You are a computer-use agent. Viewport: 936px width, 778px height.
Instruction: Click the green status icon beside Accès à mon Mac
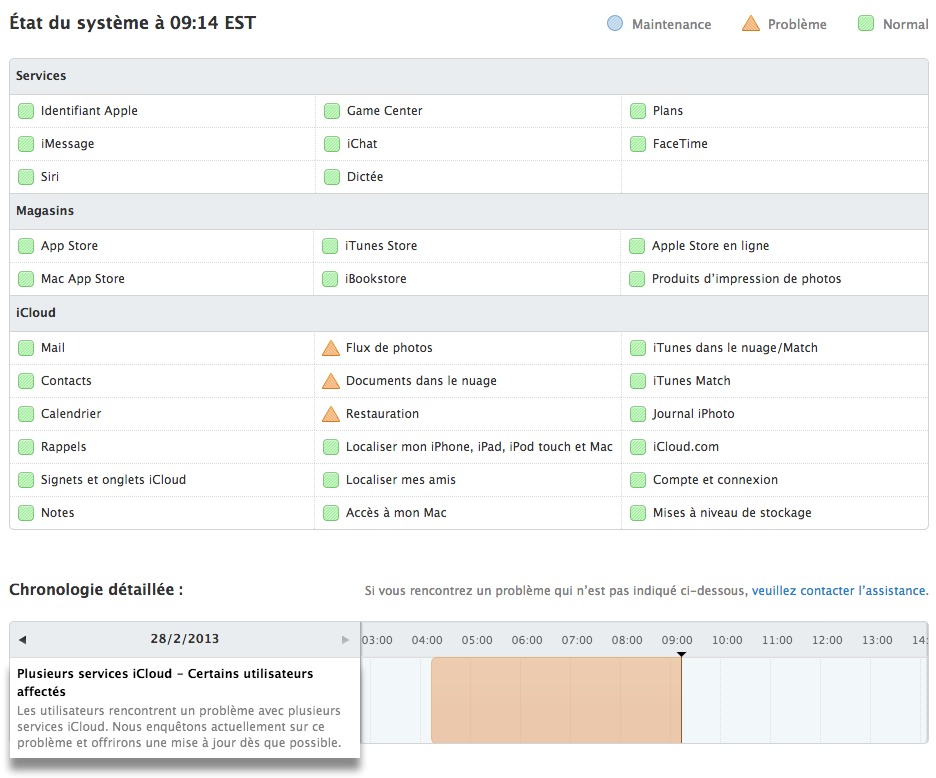coord(331,513)
